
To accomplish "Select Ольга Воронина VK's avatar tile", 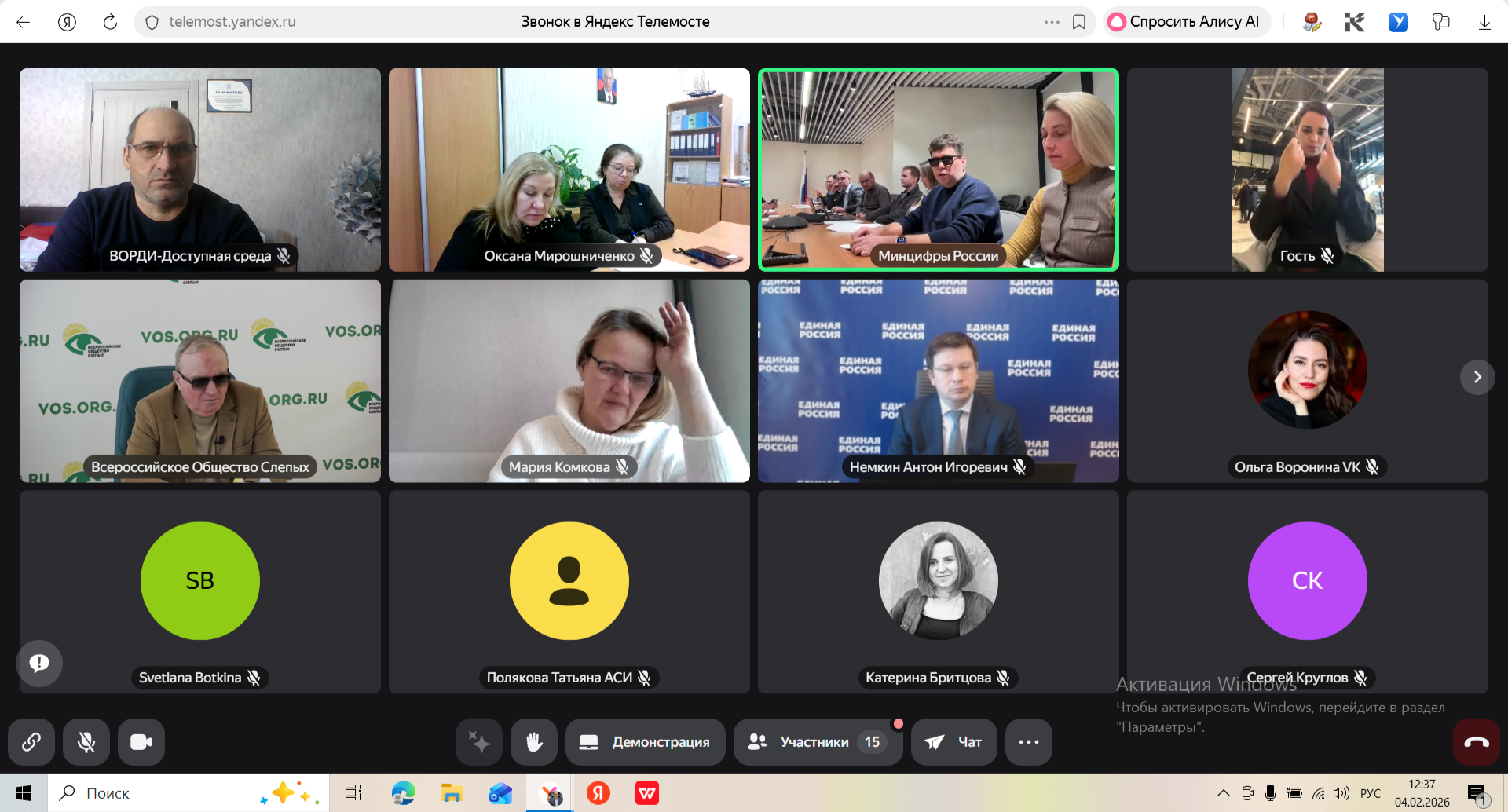I will [x=1308, y=381].
